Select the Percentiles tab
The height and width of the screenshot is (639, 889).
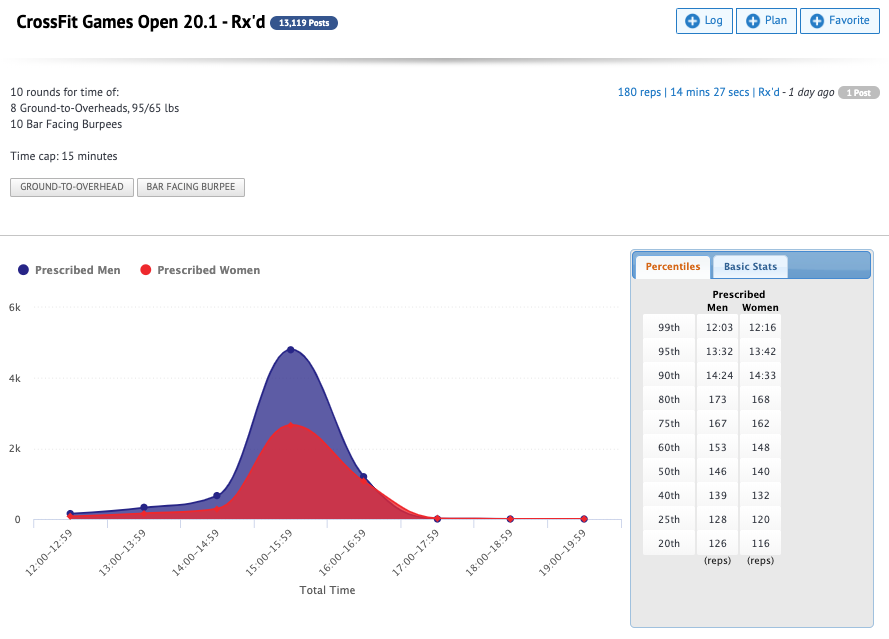click(x=673, y=267)
